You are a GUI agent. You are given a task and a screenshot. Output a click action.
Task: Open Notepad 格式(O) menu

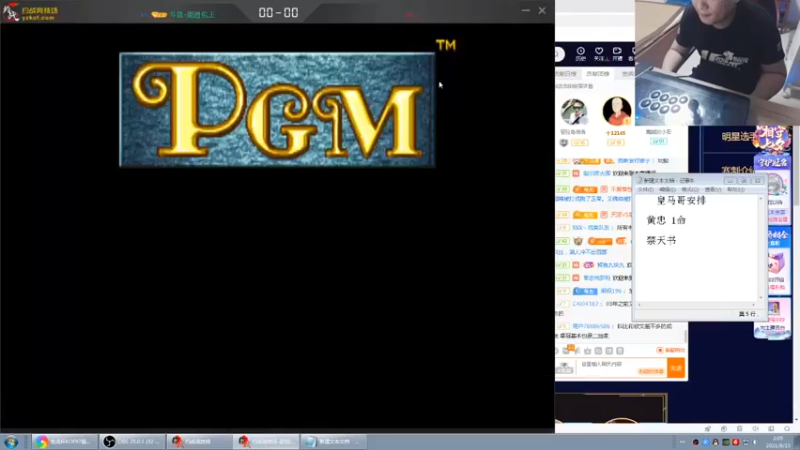click(x=690, y=190)
